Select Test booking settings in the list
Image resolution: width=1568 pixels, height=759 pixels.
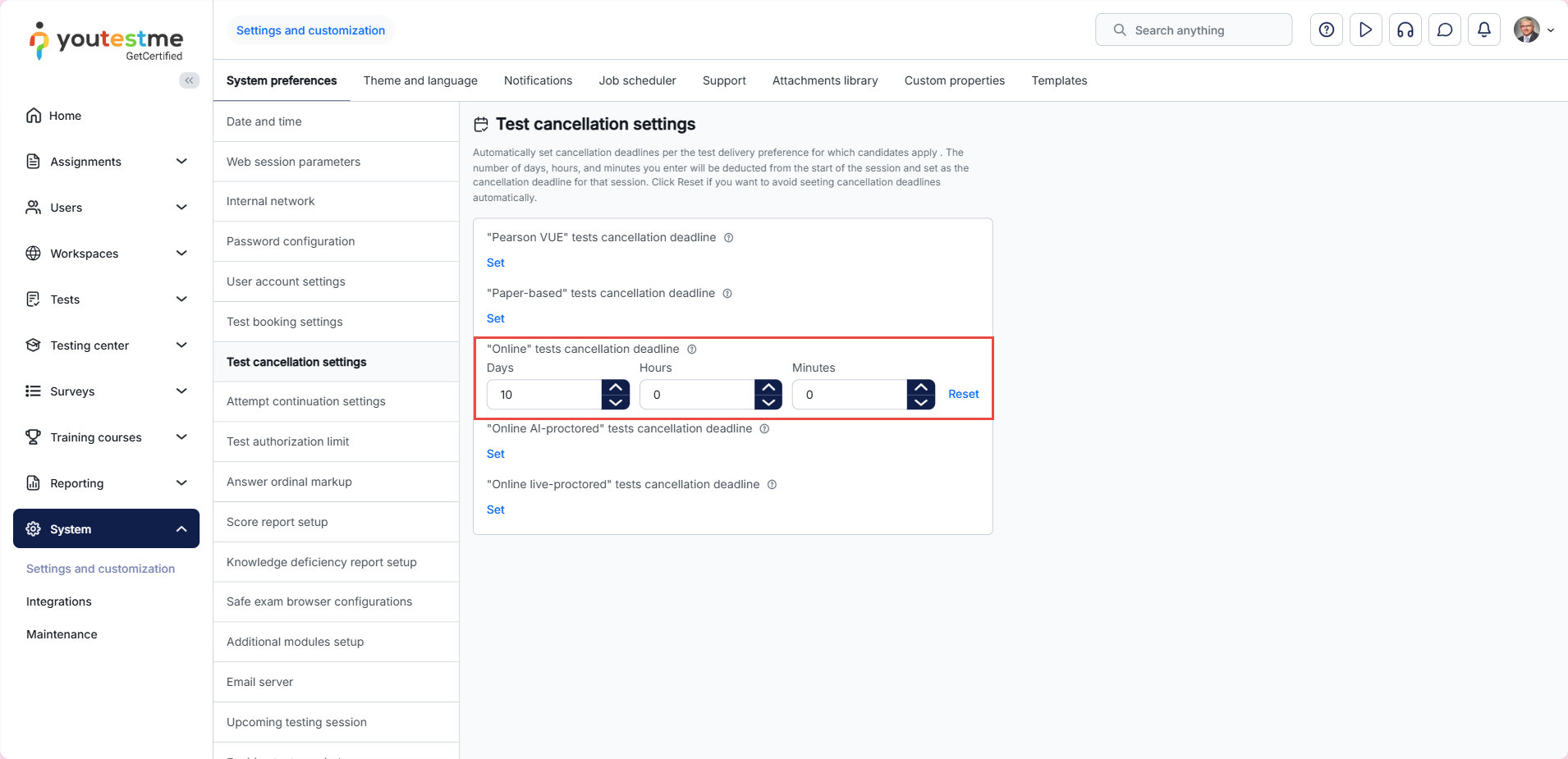click(x=285, y=322)
